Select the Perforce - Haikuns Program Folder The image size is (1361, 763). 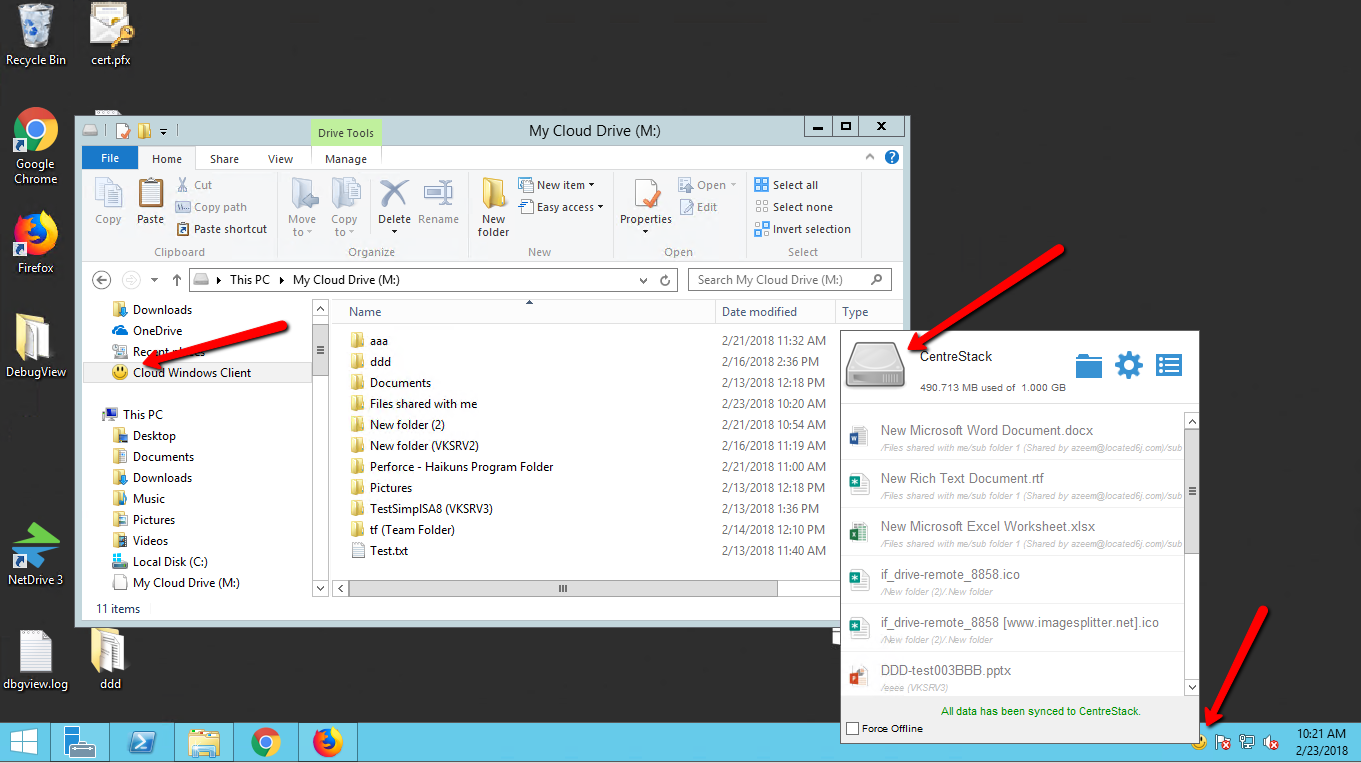point(461,467)
